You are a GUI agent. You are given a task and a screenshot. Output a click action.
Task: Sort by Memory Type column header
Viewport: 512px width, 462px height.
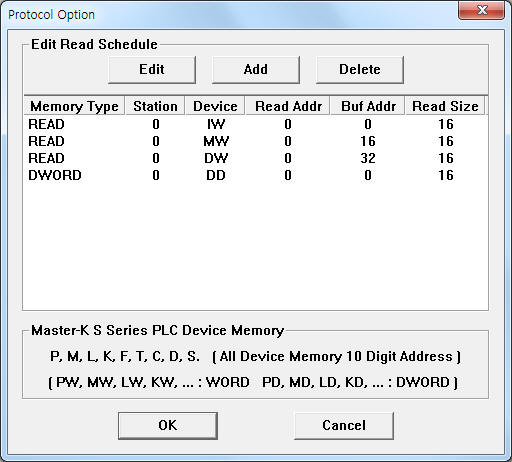pyautogui.click(x=74, y=106)
